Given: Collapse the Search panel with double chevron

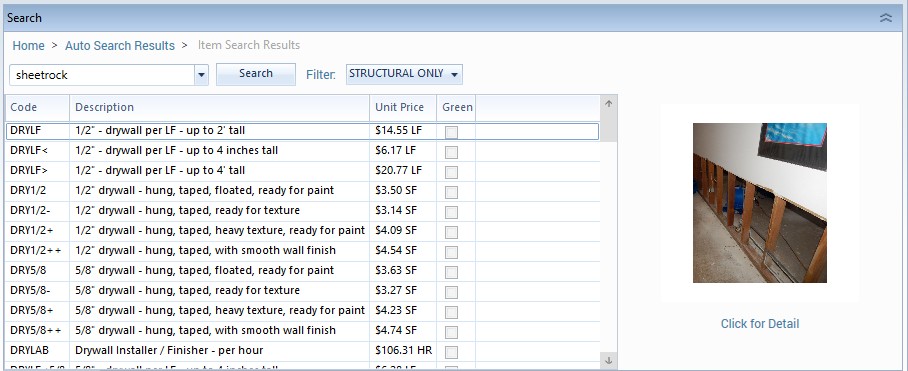Looking at the screenshot, I should (885, 18).
